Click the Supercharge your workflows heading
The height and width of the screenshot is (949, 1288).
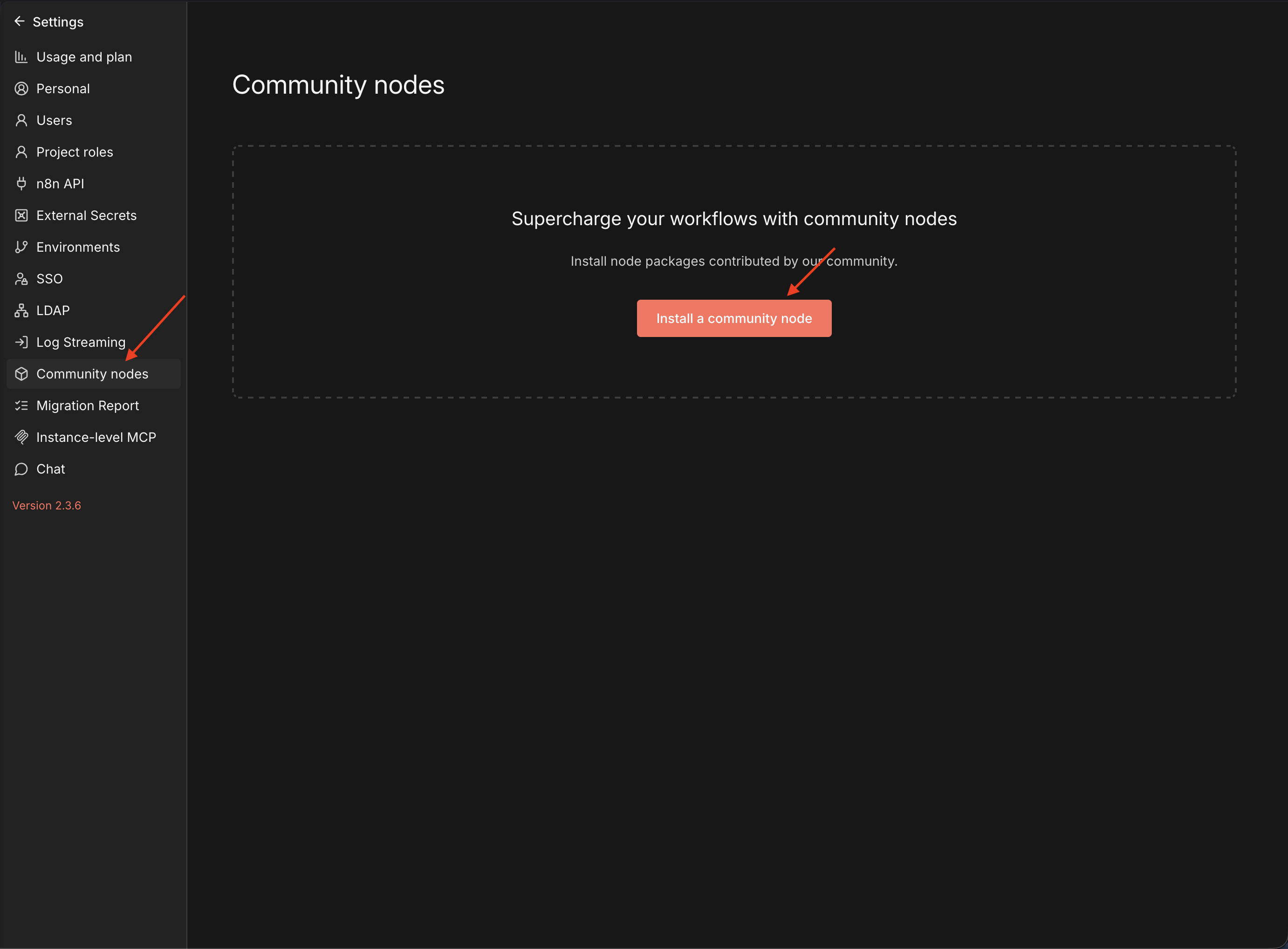(x=734, y=219)
